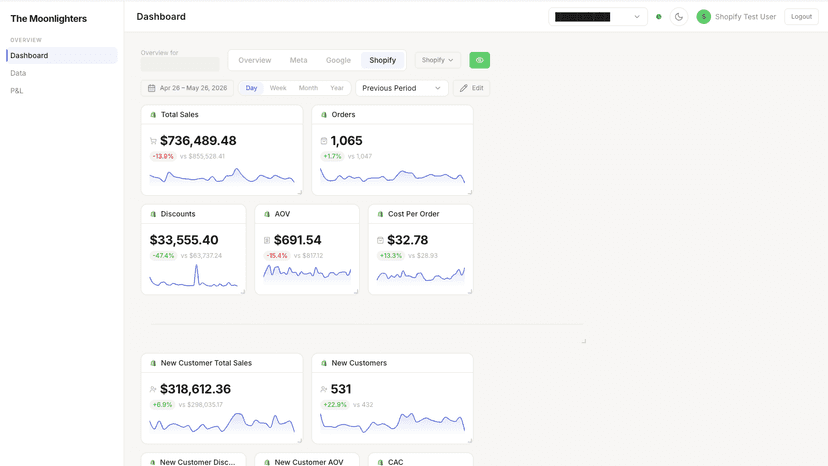Click the Shopify icon on Total Sales card
This screenshot has height=466, width=828.
[153, 115]
